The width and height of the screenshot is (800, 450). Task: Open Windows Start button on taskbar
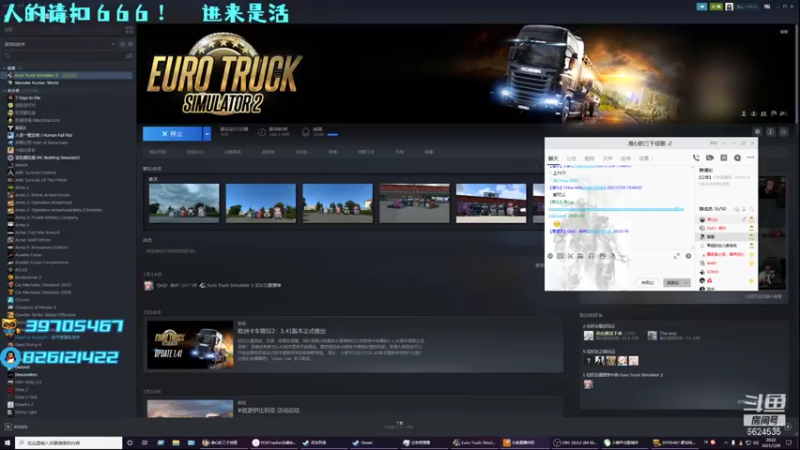point(7,443)
